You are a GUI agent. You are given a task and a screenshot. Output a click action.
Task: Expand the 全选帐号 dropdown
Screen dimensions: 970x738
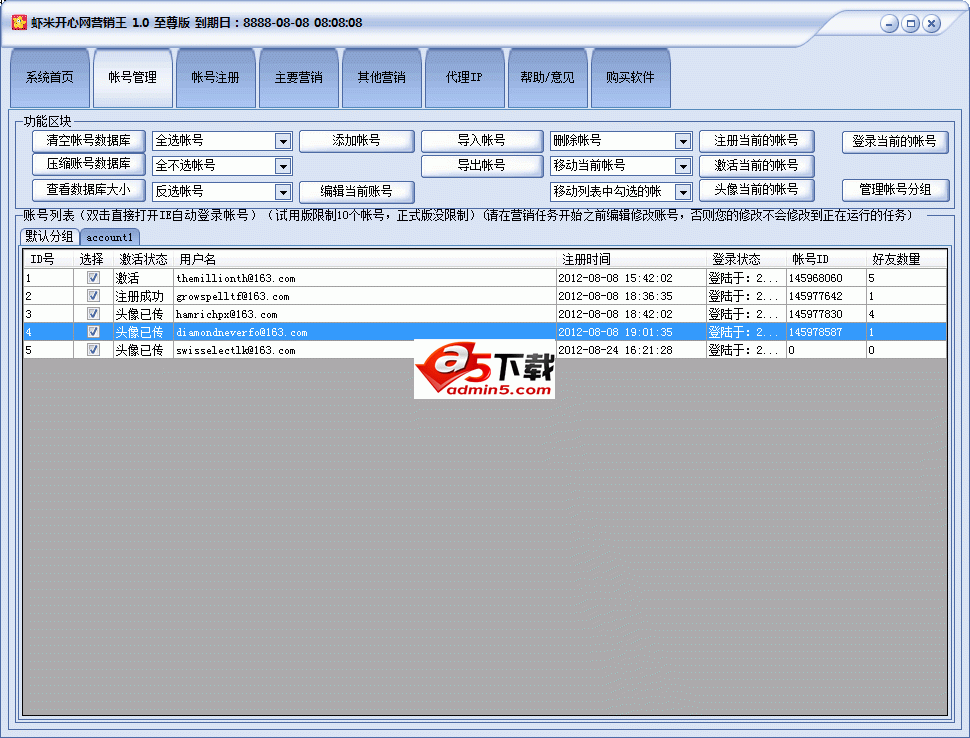coord(283,142)
